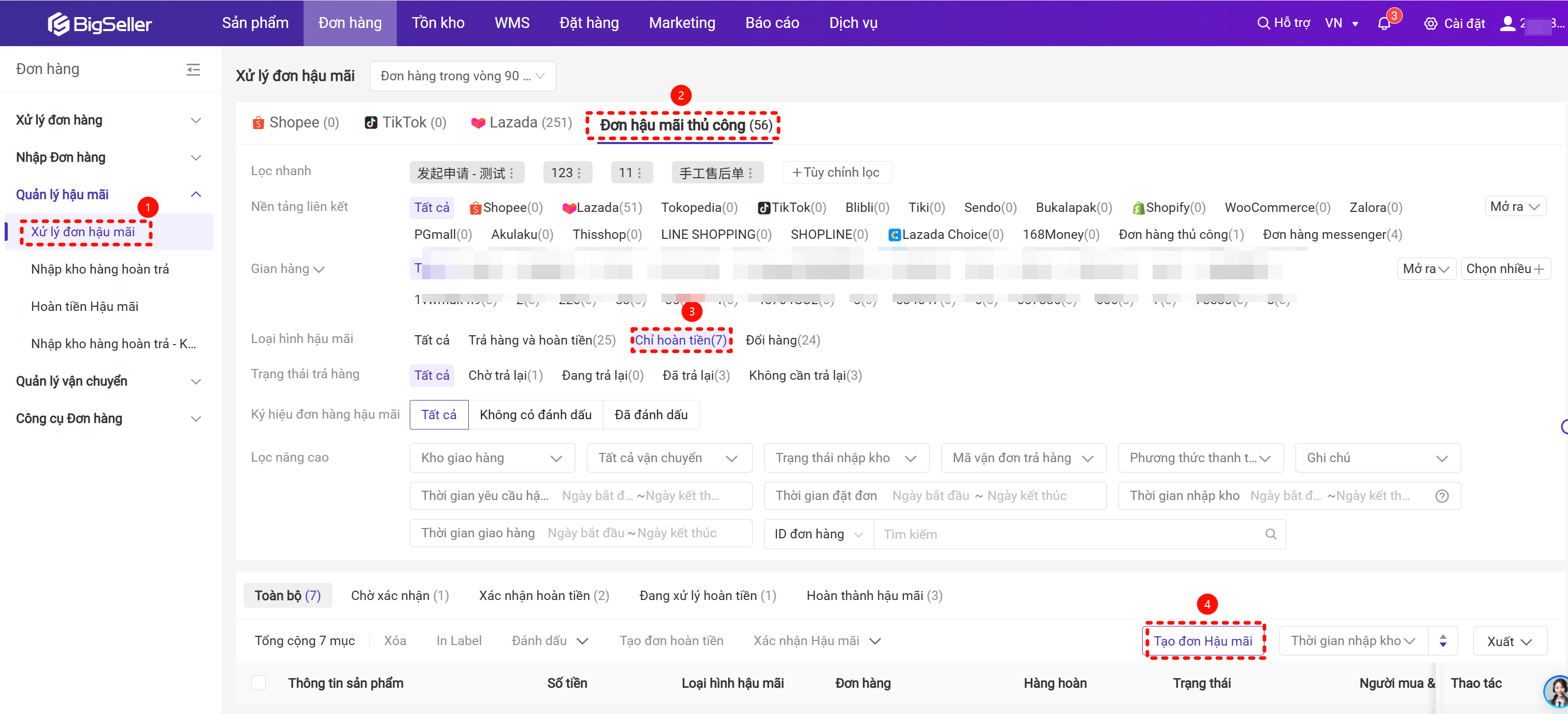
Task: Click Tùy chỉnh lọc button
Action: (x=837, y=172)
